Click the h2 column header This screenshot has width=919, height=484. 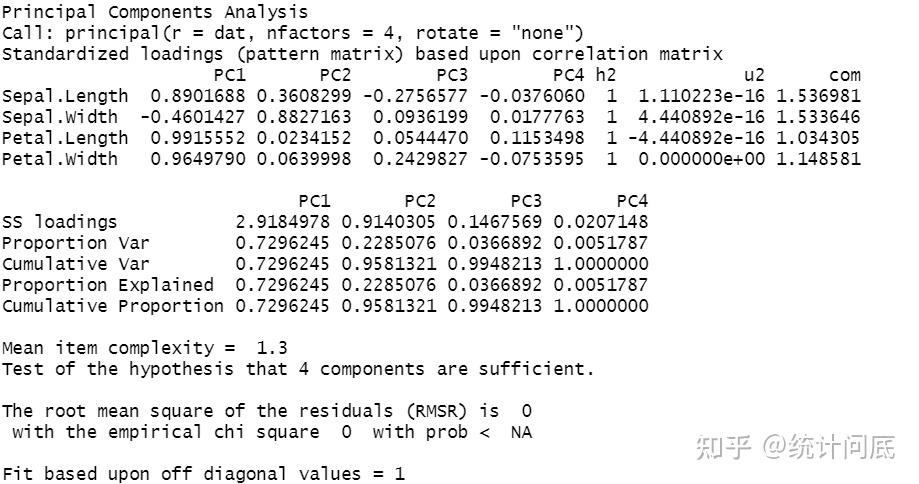coord(605,75)
